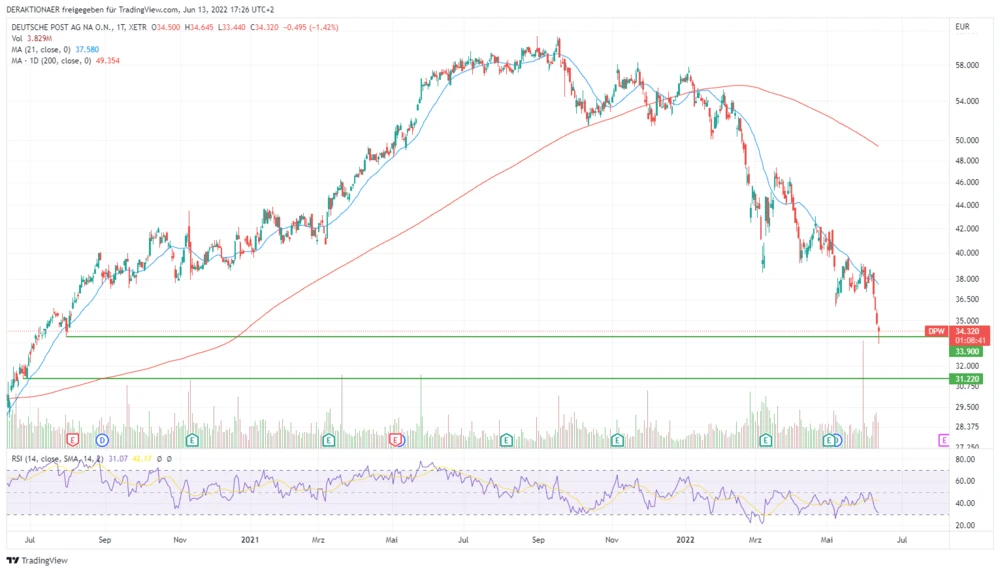Select the green earnings marker near March 2021
Image resolution: width=1000 pixels, height=572 pixels.
pos(328,439)
